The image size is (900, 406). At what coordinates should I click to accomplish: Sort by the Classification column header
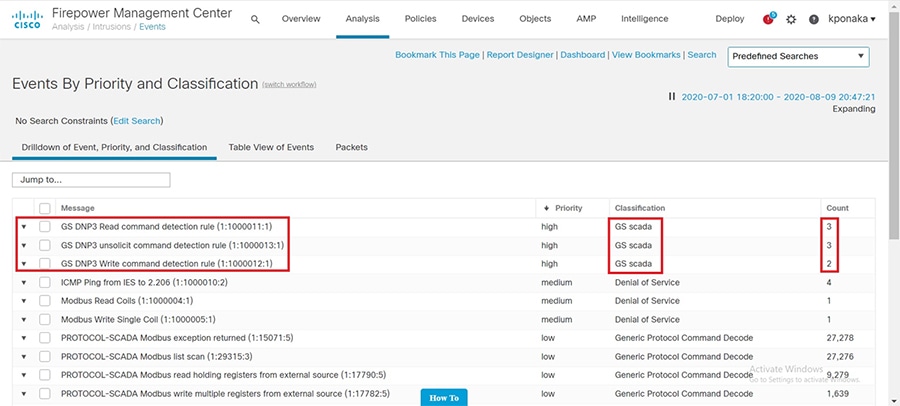point(640,208)
